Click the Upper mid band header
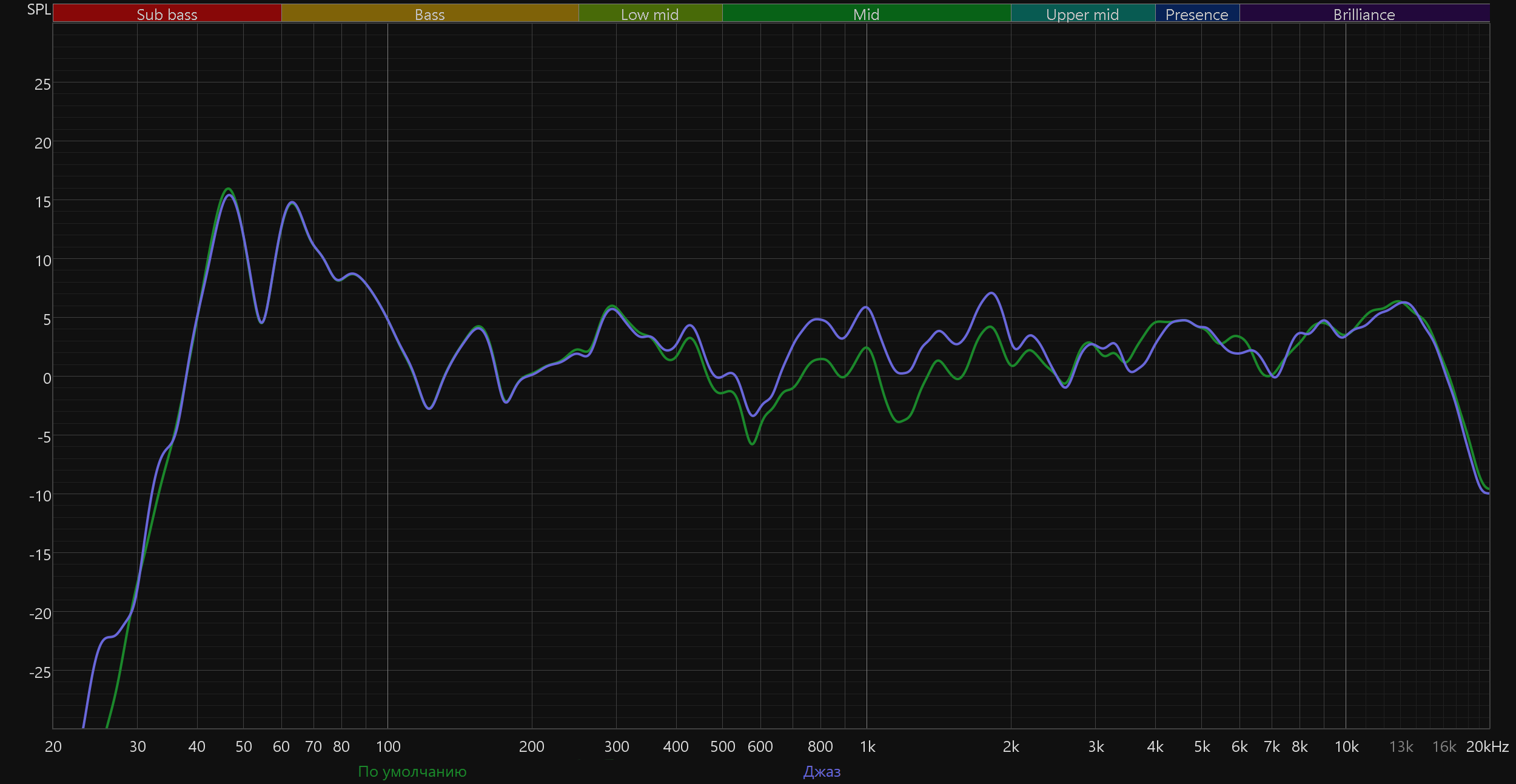This screenshot has height=784, width=1516. pos(1082,14)
